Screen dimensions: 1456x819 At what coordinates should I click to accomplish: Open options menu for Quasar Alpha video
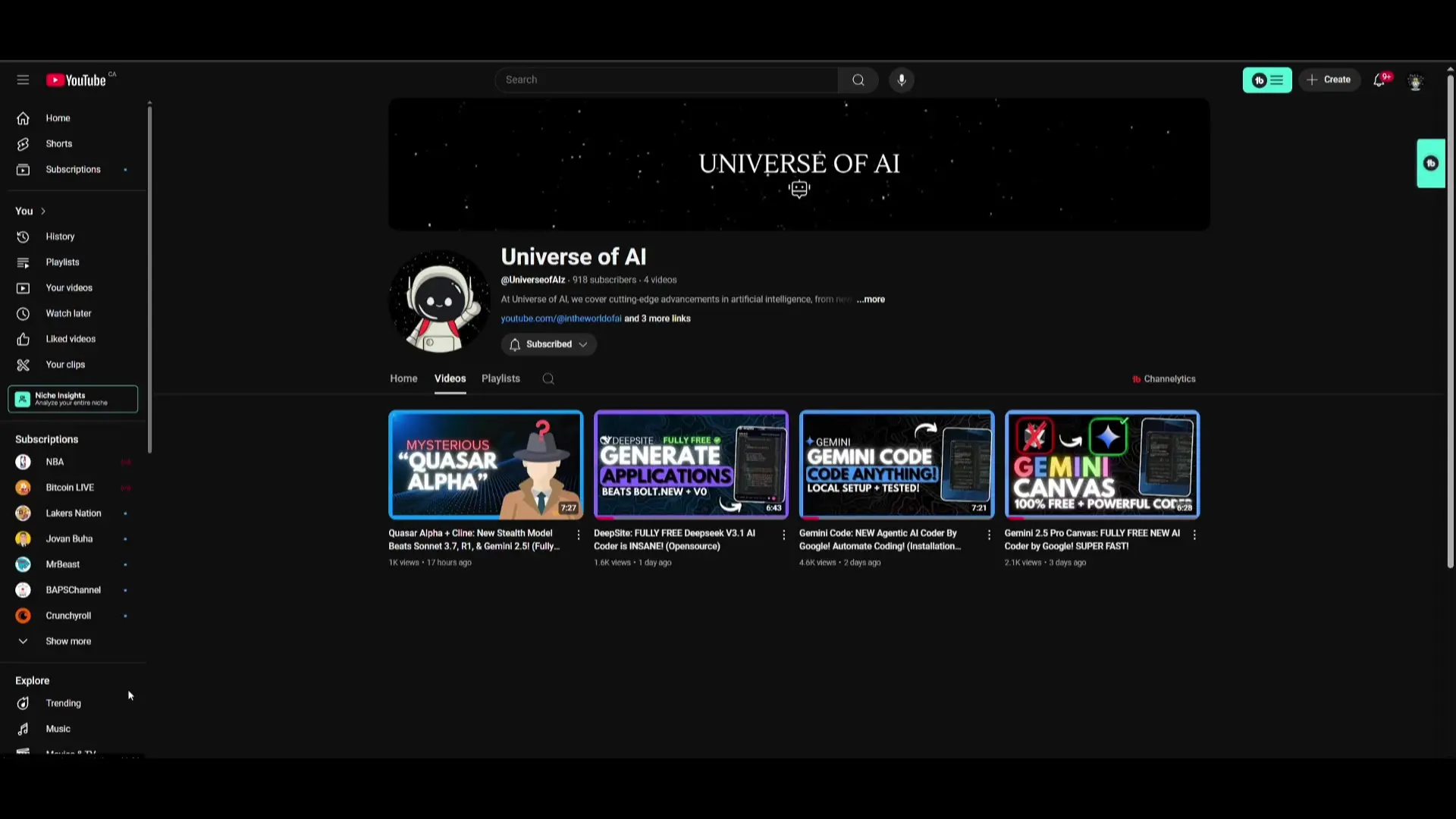579,535
